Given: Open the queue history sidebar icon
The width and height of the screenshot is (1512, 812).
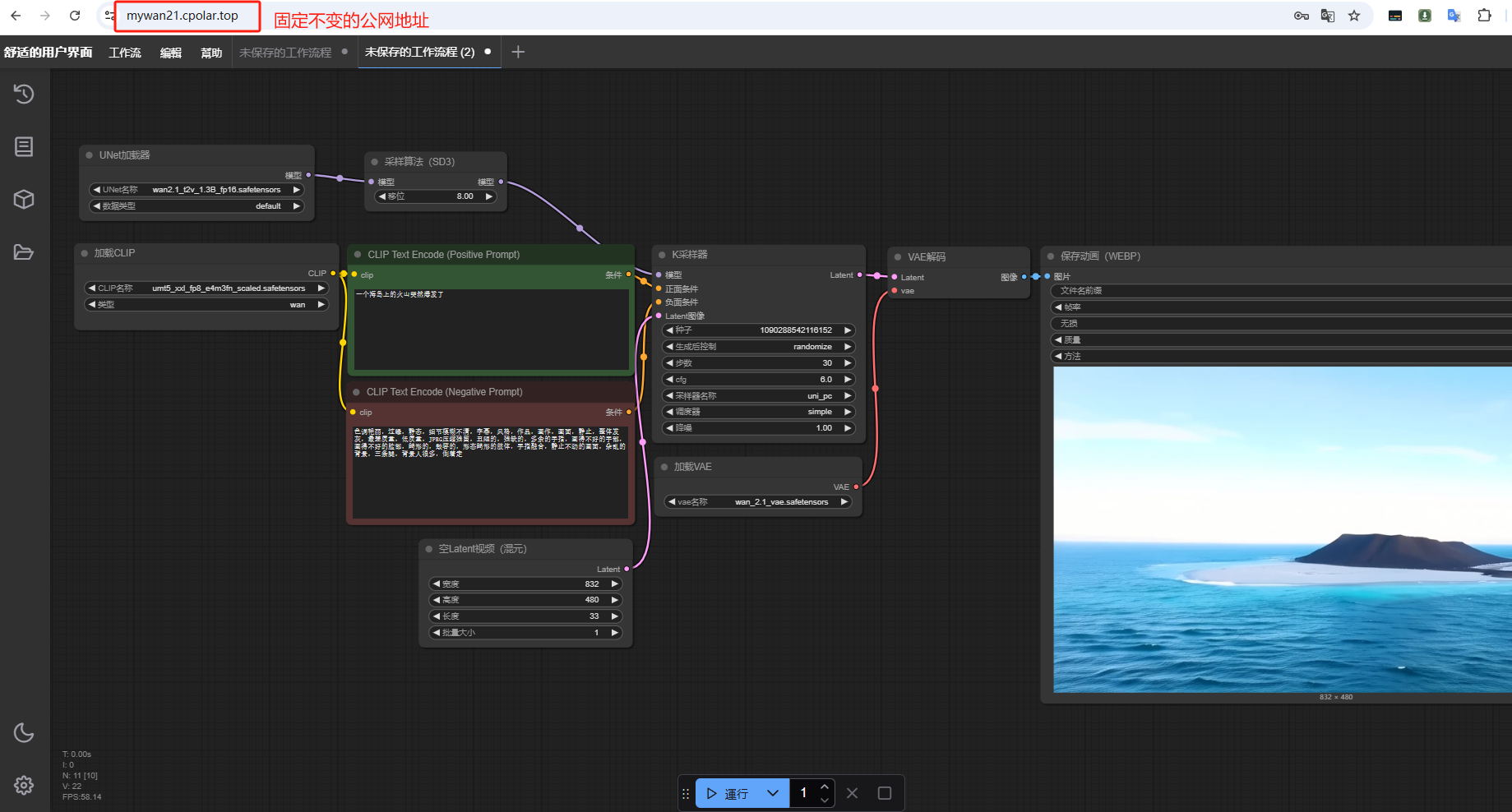Looking at the screenshot, I should click(x=24, y=94).
